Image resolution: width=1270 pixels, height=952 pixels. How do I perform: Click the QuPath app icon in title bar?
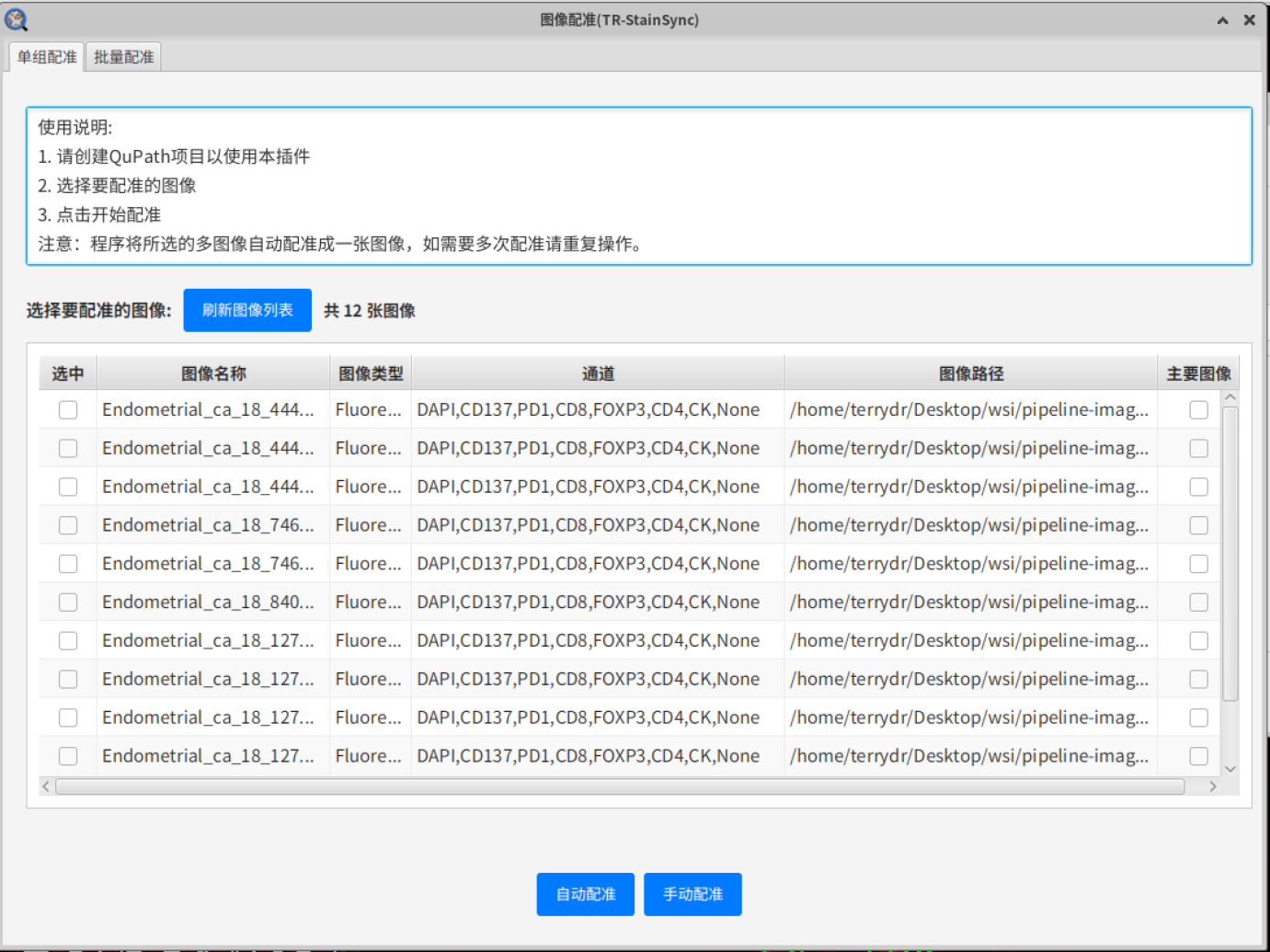click(17, 19)
